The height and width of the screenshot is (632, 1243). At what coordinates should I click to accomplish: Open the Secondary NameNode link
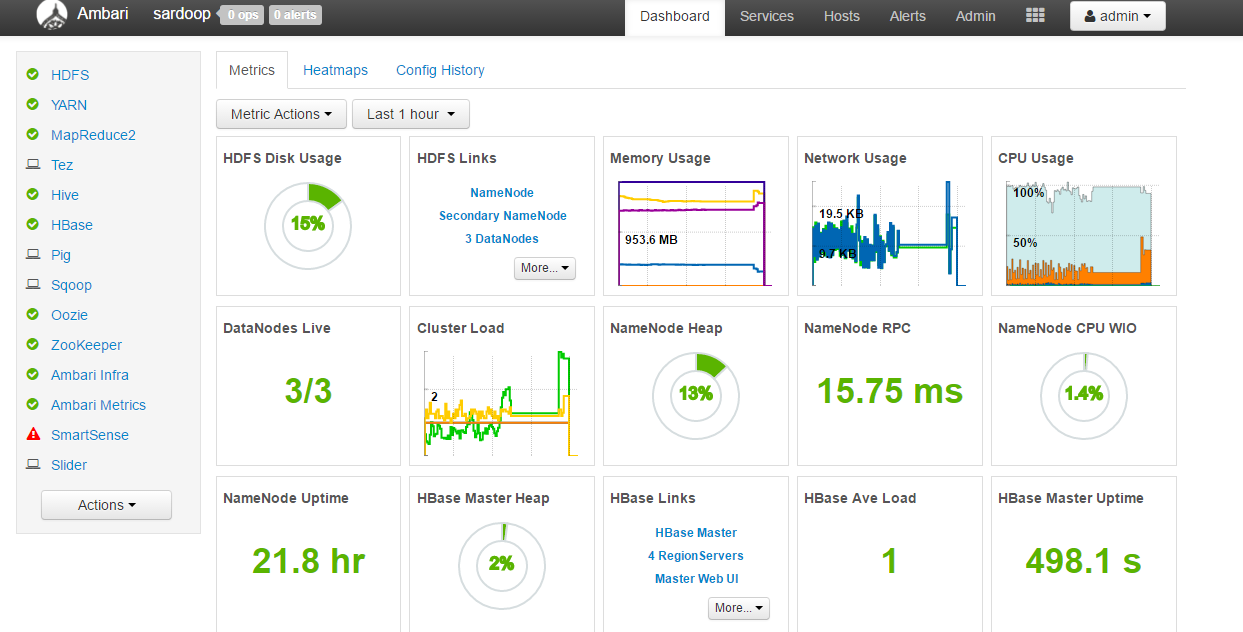tap(502, 216)
